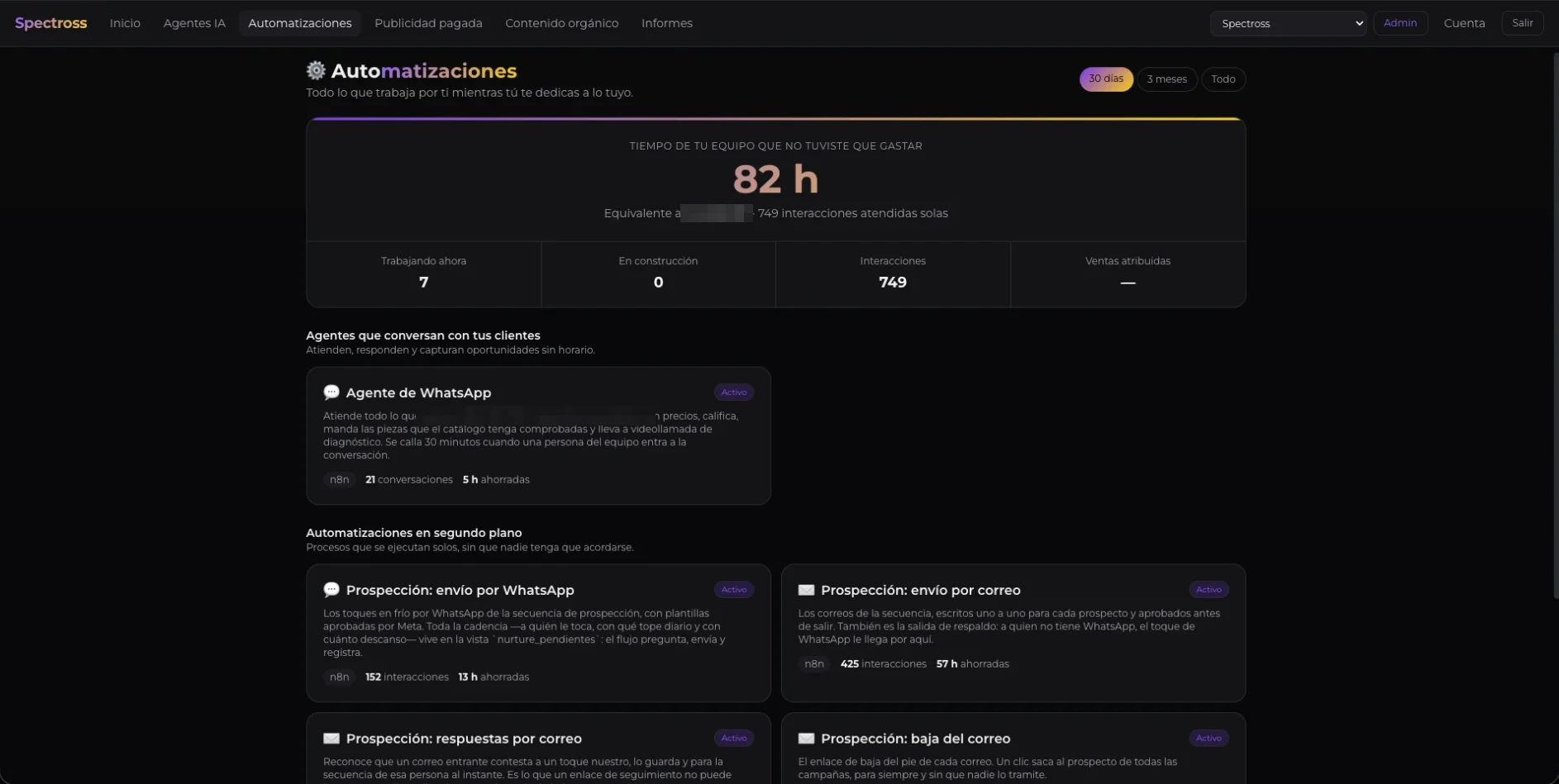Image resolution: width=1559 pixels, height=784 pixels.
Task: Click n8n tag on Agente de WhatsApp card
Action: [x=339, y=480]
